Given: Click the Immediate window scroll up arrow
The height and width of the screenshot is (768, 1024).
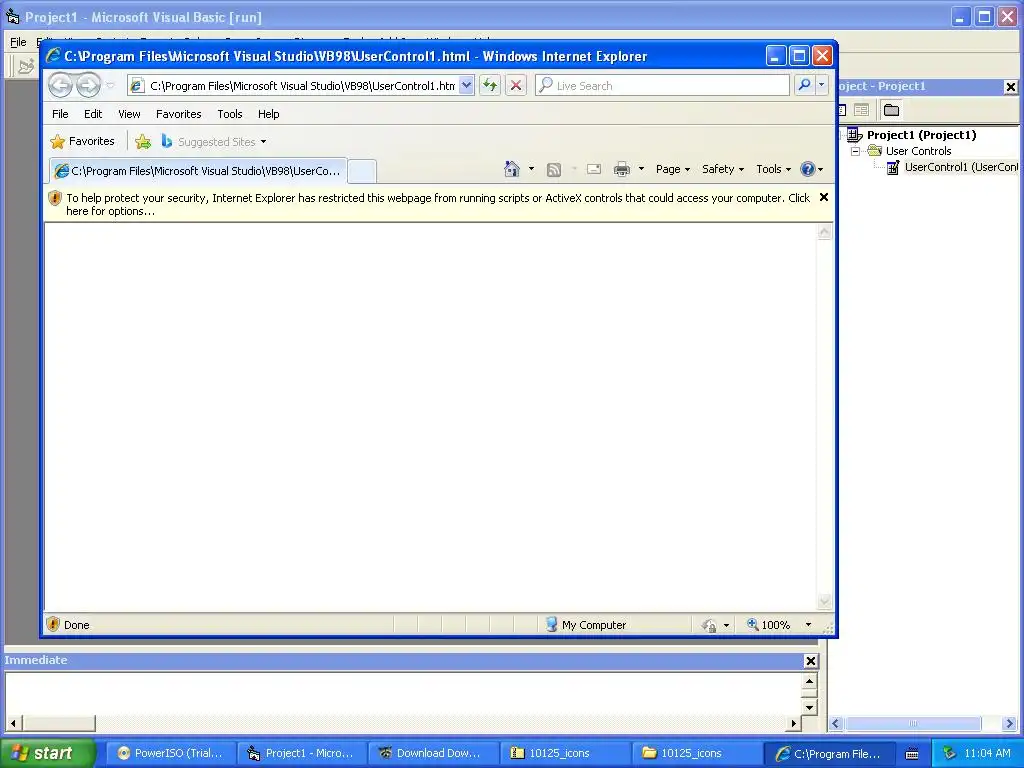Looking at the screenshot, I should [x=809, y=682].
